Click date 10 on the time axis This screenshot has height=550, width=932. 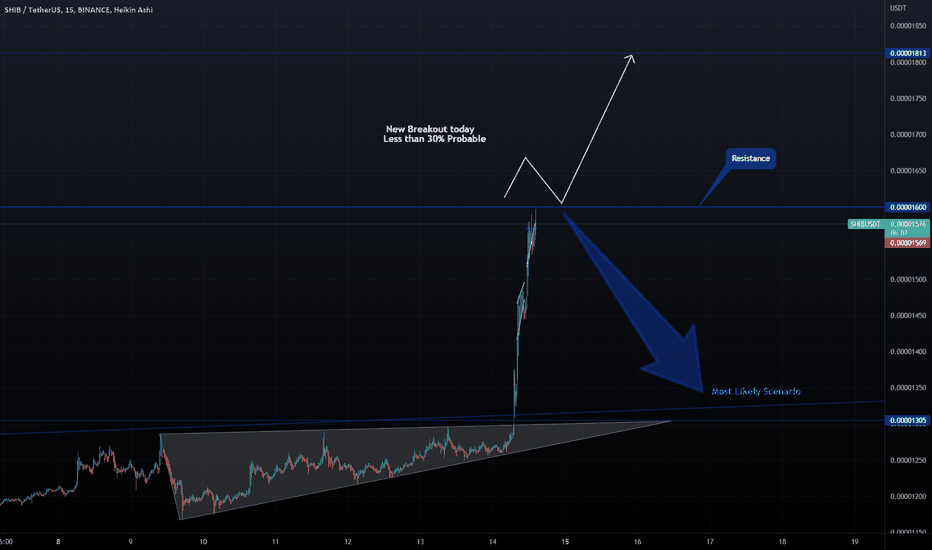click(203, 542)
